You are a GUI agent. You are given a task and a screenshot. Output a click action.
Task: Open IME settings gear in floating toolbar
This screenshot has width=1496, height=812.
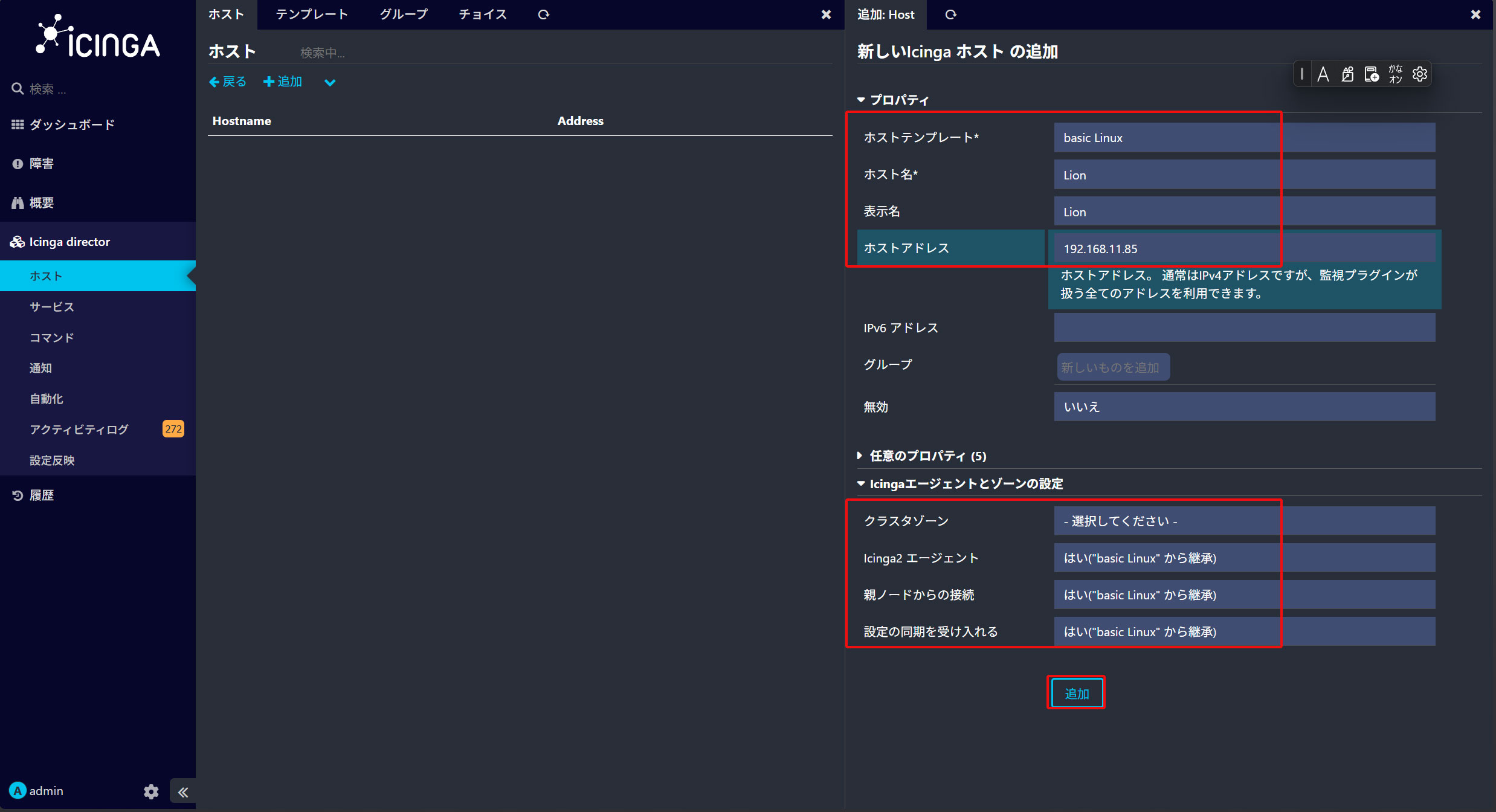[1419, 74]
